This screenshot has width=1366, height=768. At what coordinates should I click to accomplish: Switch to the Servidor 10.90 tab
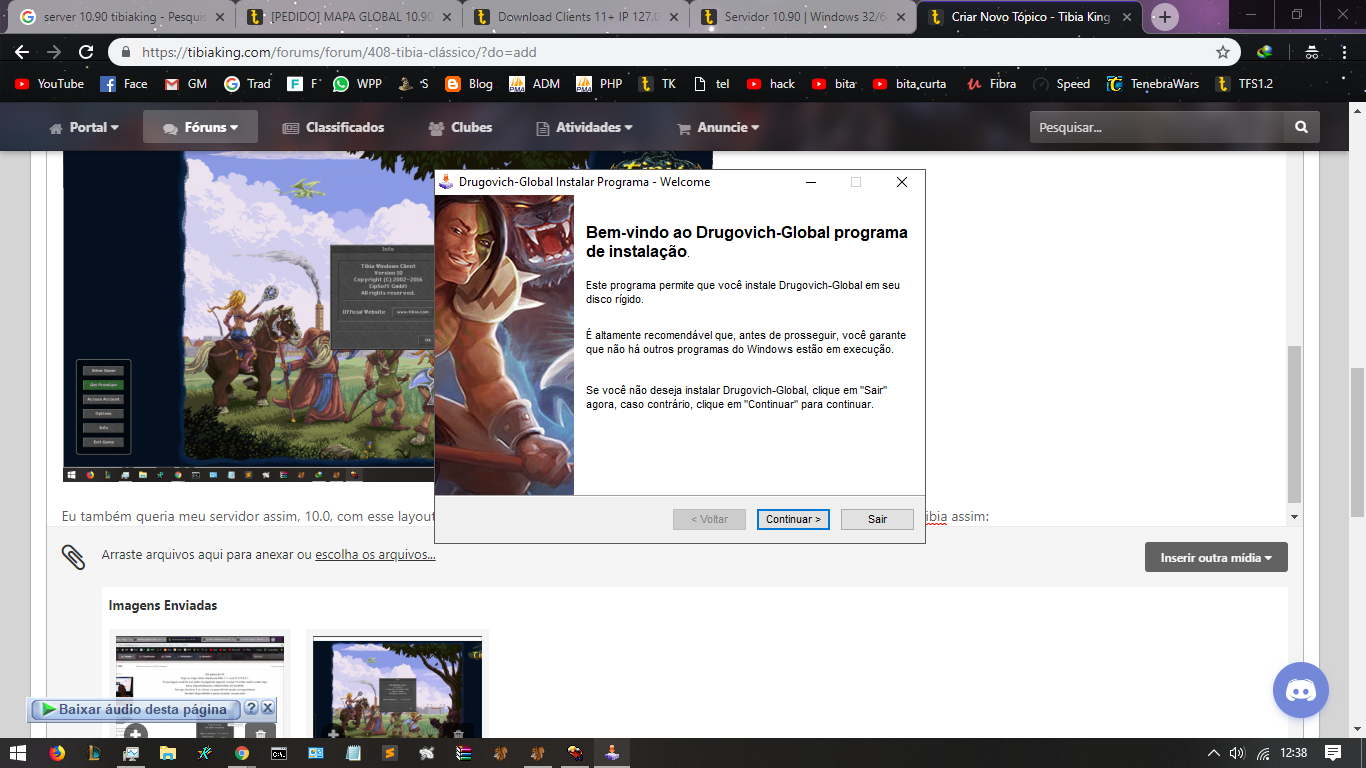(800, 17)
